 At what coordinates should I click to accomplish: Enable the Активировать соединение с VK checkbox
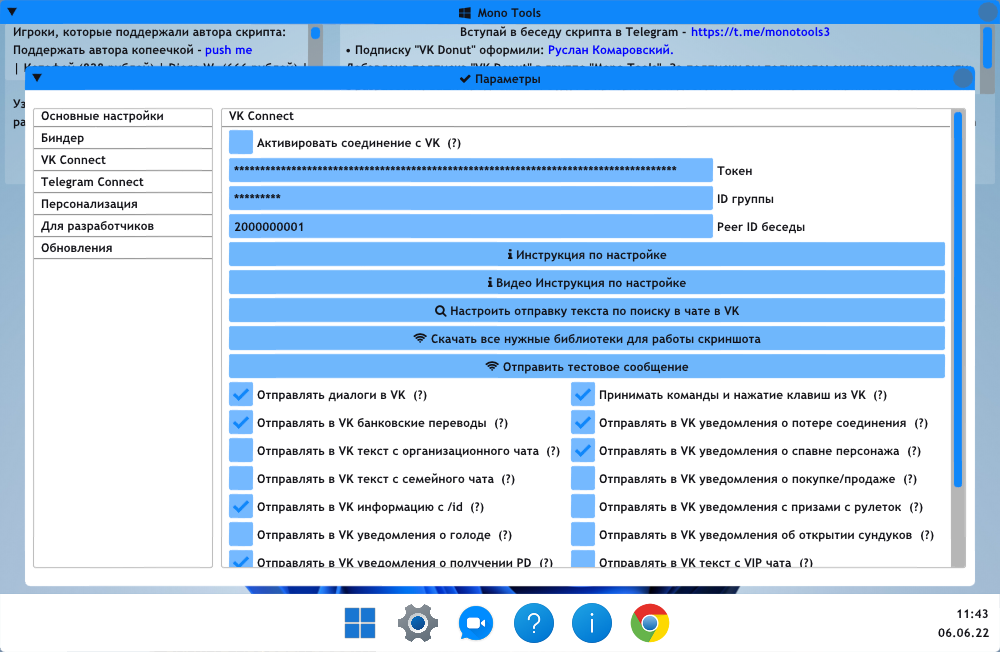click(241, 142)
